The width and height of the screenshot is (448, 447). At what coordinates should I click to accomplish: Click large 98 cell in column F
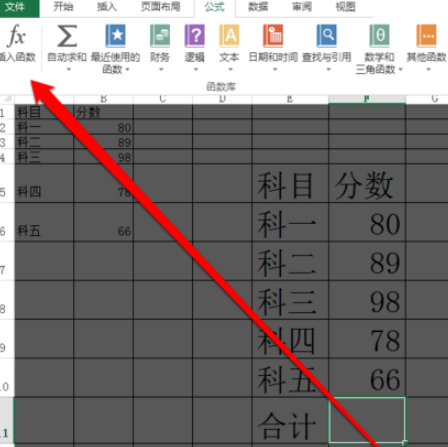[367, 300]
